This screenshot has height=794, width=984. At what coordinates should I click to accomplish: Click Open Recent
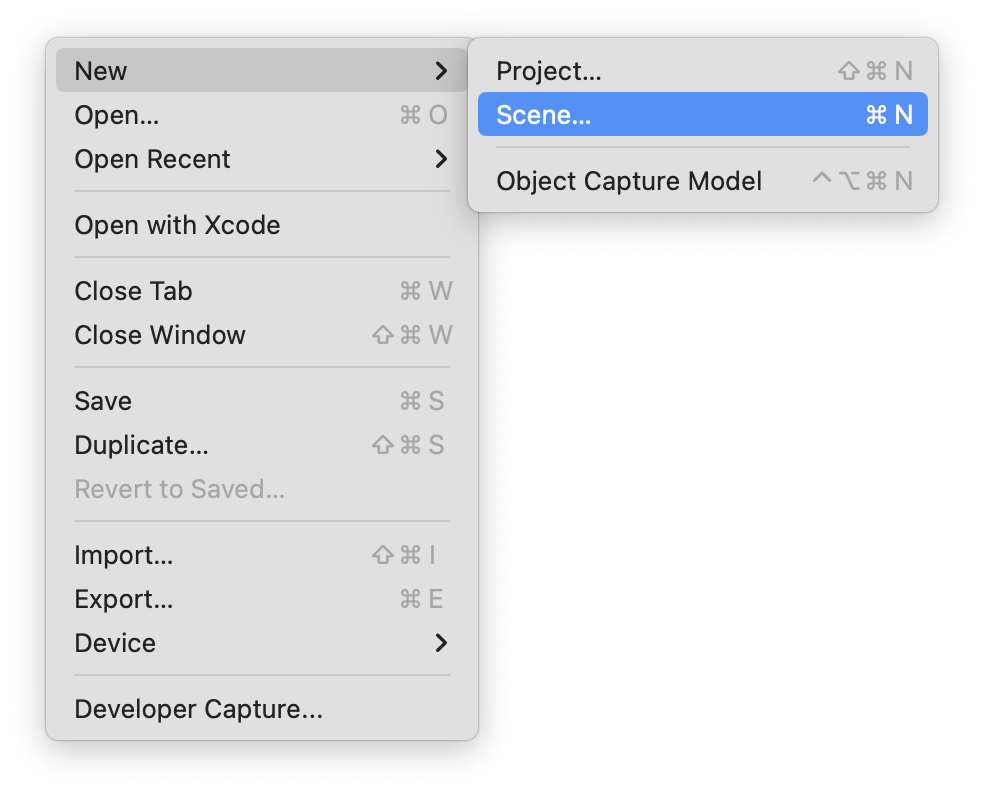[x=152, y=159]
